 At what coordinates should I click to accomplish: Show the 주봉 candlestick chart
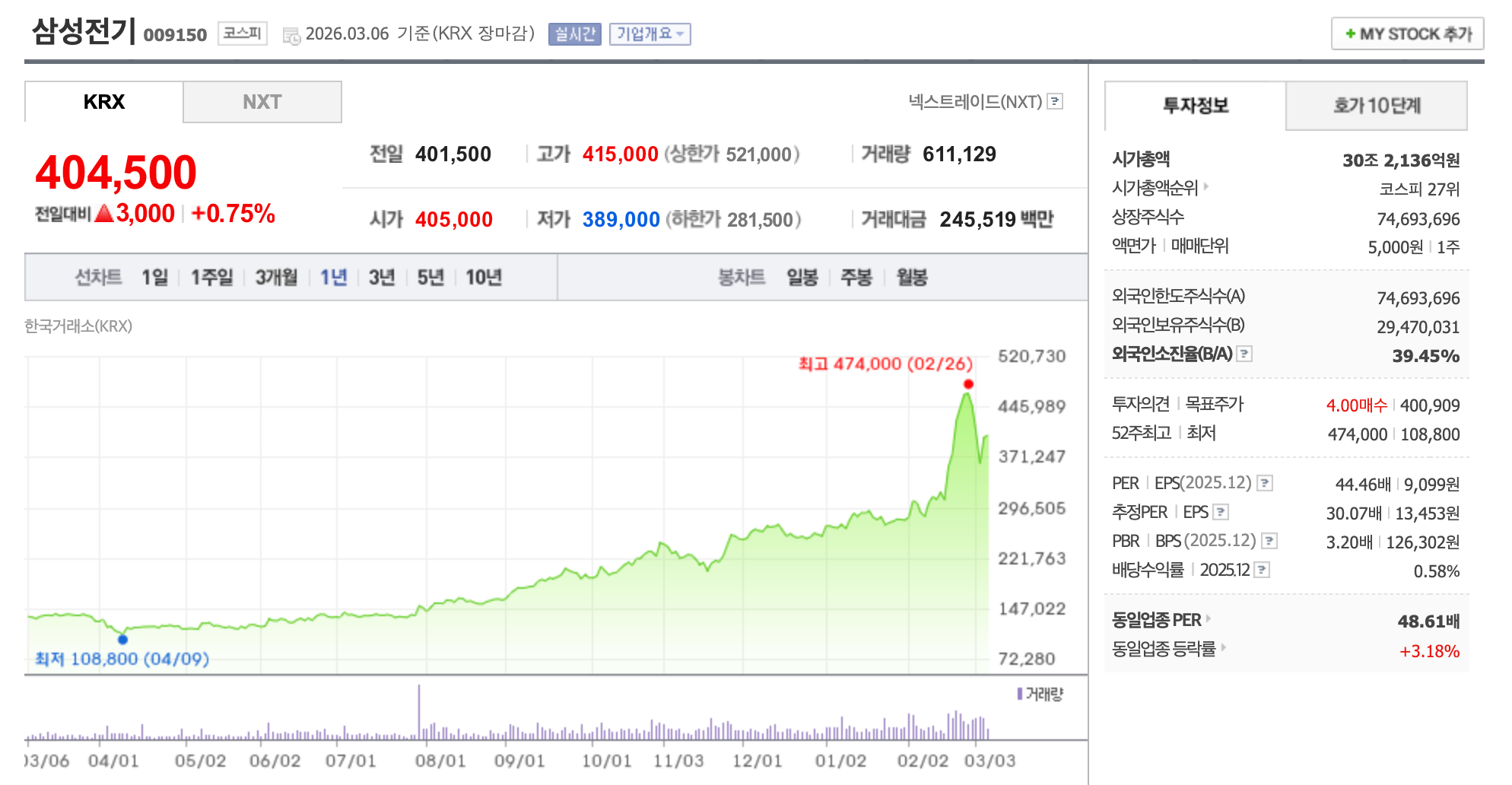856,277
